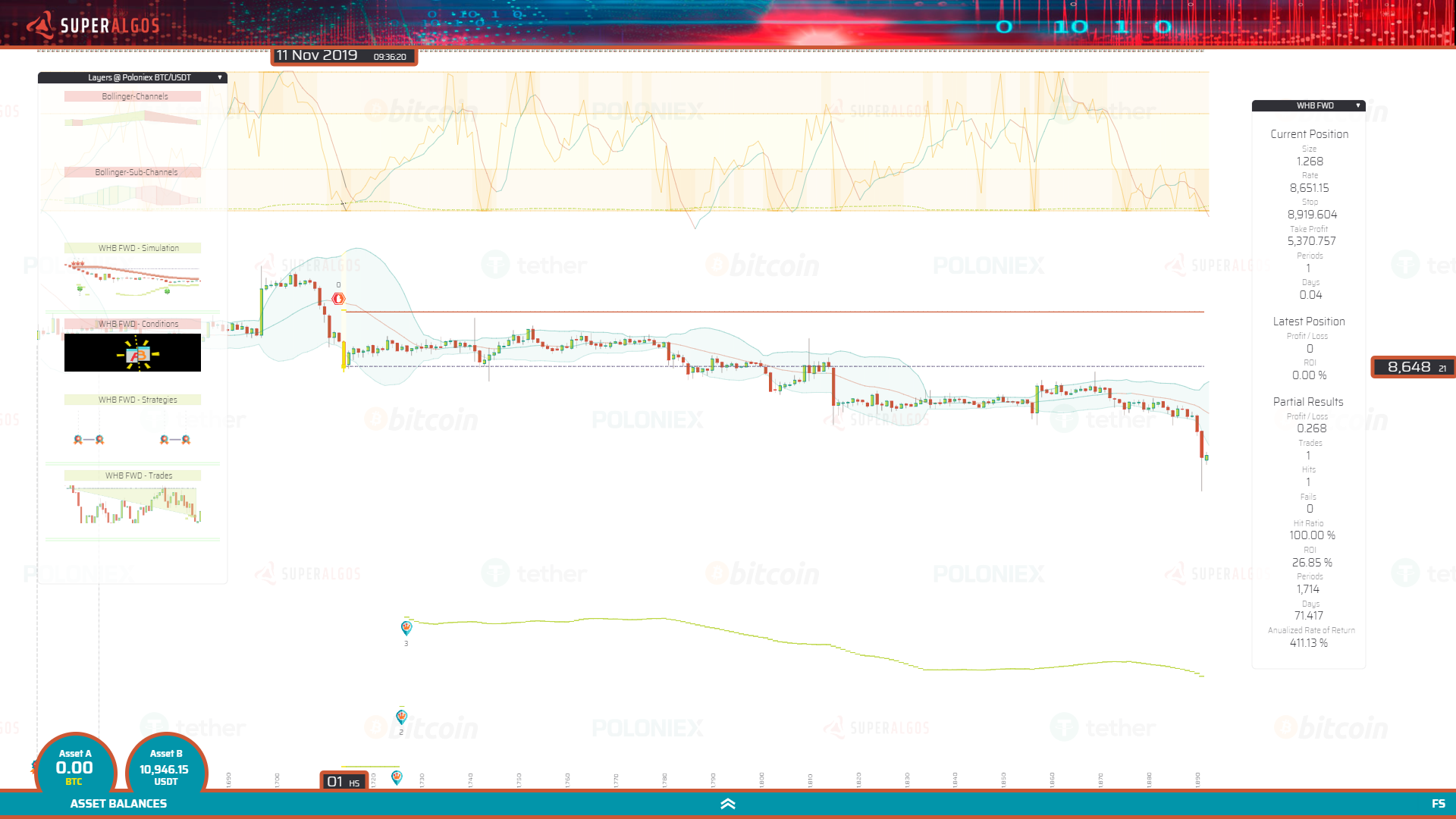Click the Bollinger-Channels preview thumbnail
Viewport: 1456px width, 819px height.
[133, 118]
